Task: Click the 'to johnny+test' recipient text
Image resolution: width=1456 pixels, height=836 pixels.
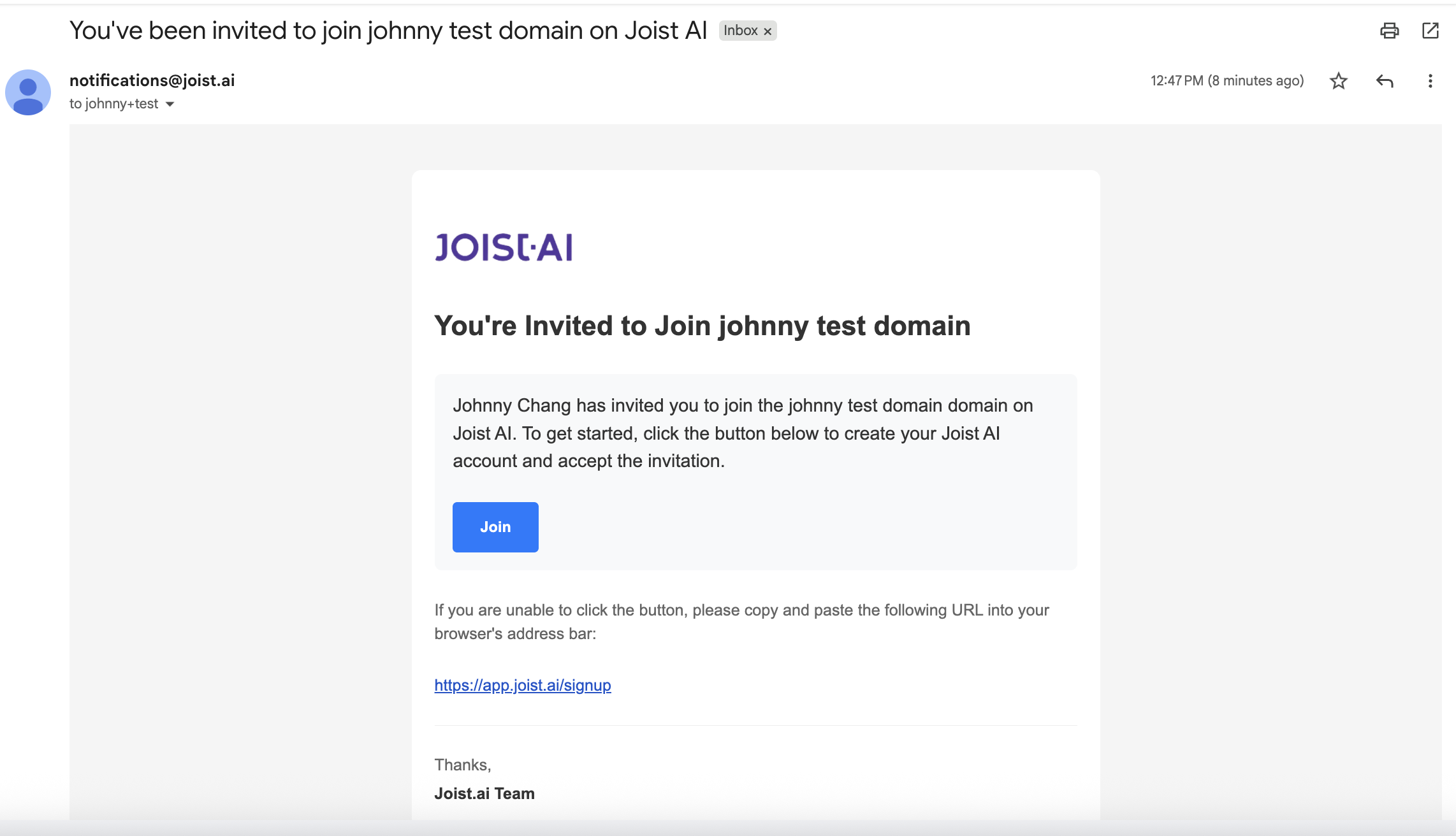Action: (113, 104)
